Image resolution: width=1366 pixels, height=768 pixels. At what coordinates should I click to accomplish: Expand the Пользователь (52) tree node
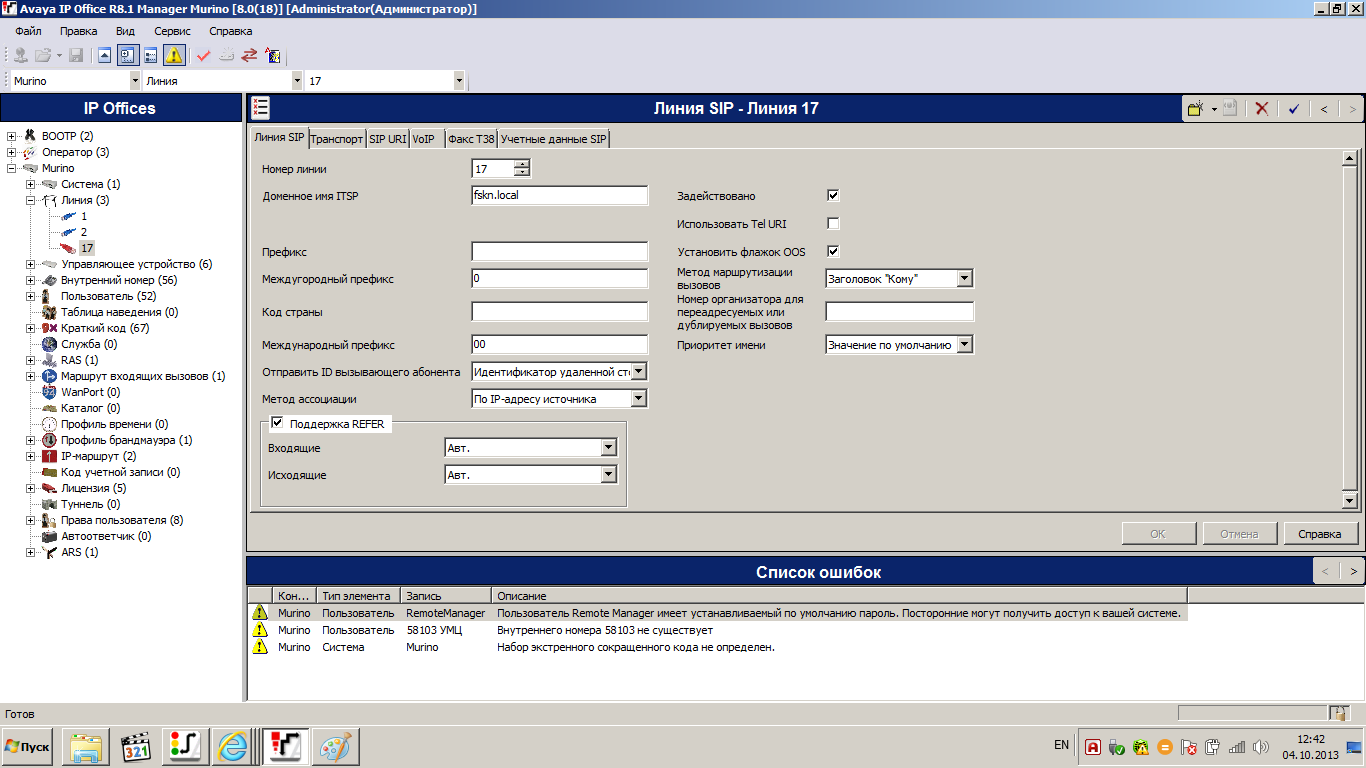(x=31, y=296)
